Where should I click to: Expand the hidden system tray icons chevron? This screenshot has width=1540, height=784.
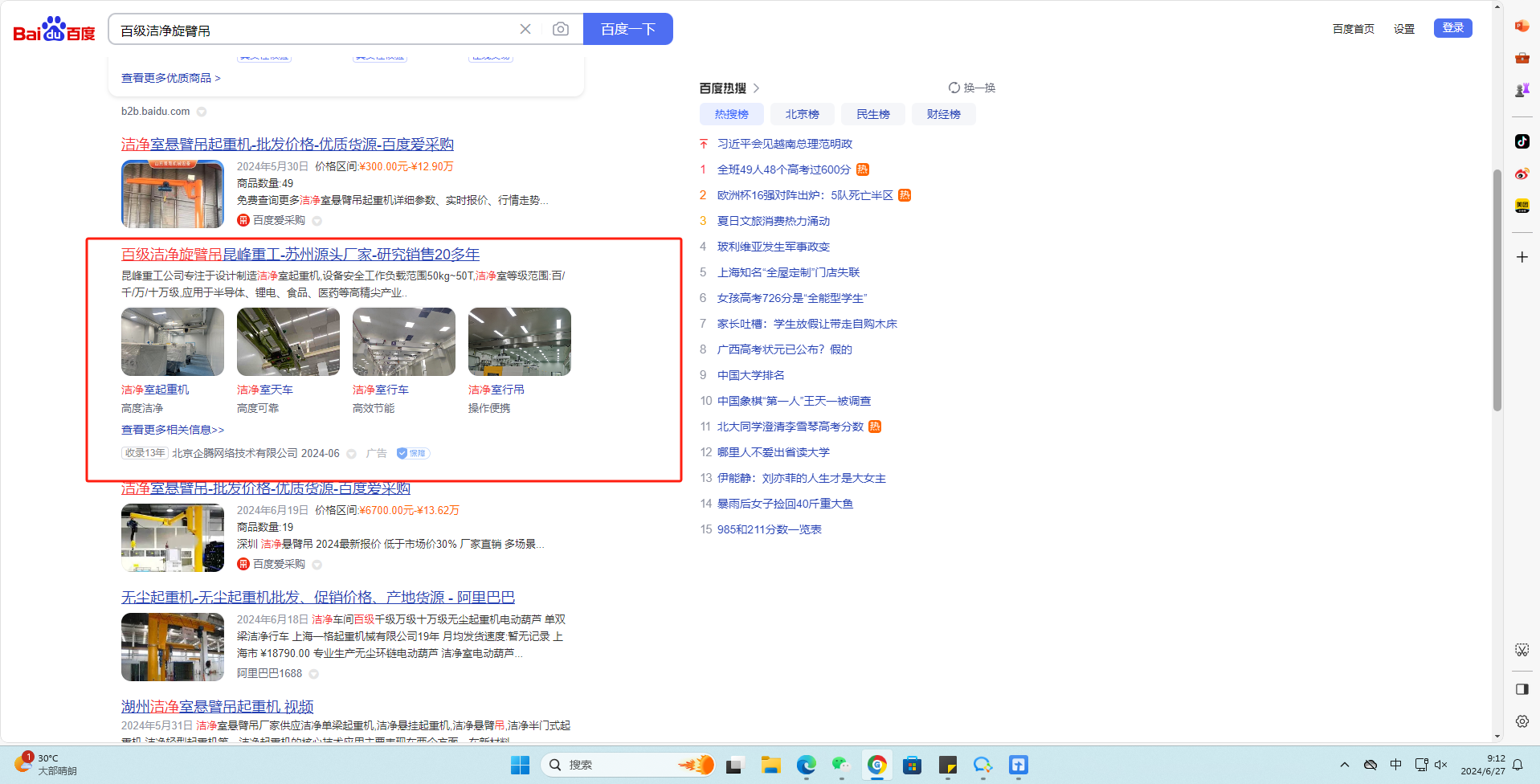pos(1344,765)
